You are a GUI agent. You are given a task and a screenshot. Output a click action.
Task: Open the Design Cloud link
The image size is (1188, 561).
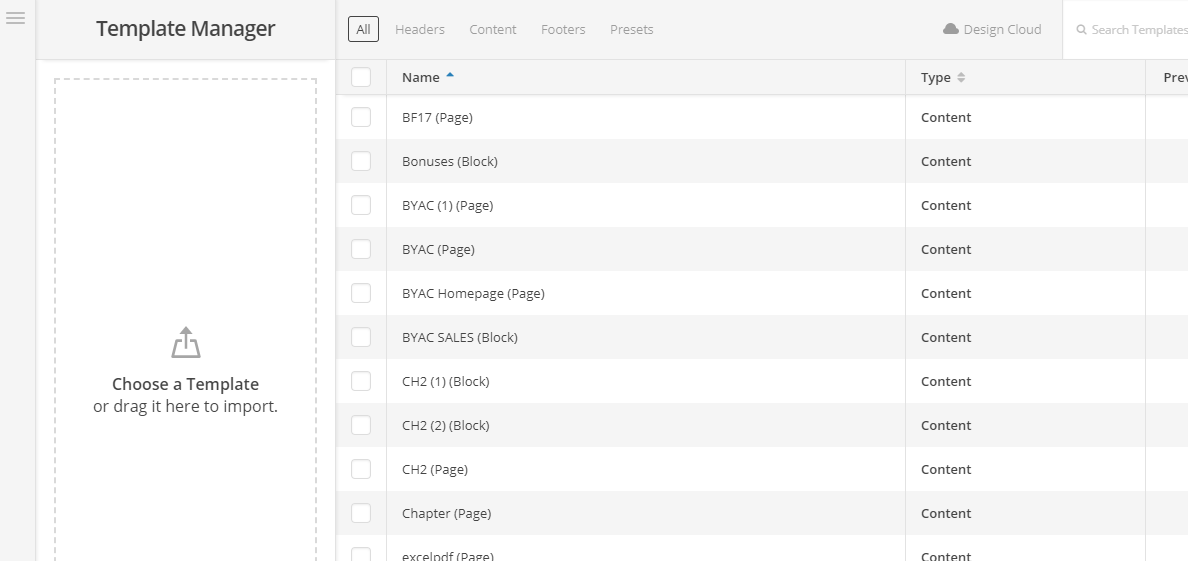(x=1002, y=30)
